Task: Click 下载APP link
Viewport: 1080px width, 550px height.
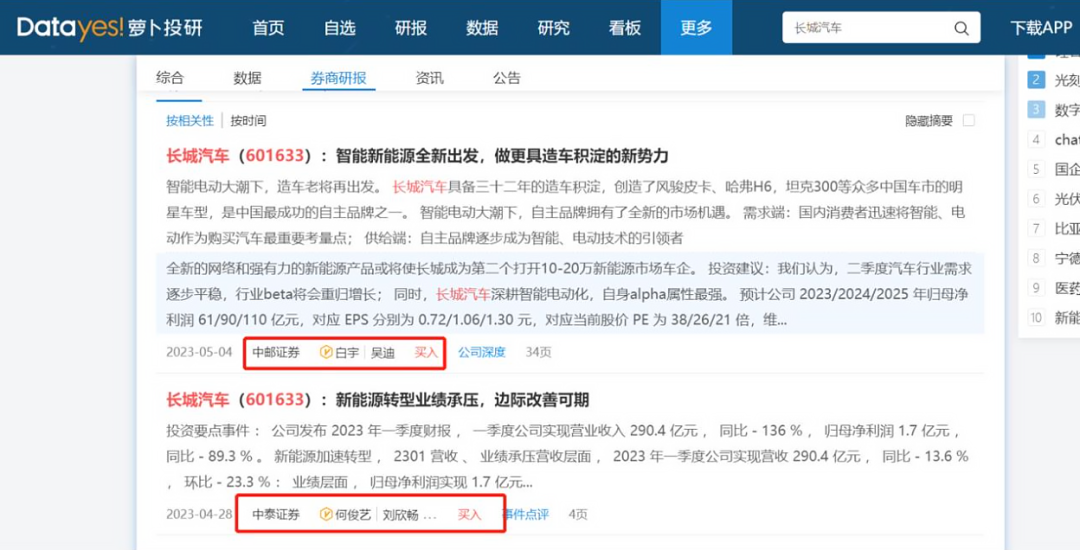Action: (1041, 28)
